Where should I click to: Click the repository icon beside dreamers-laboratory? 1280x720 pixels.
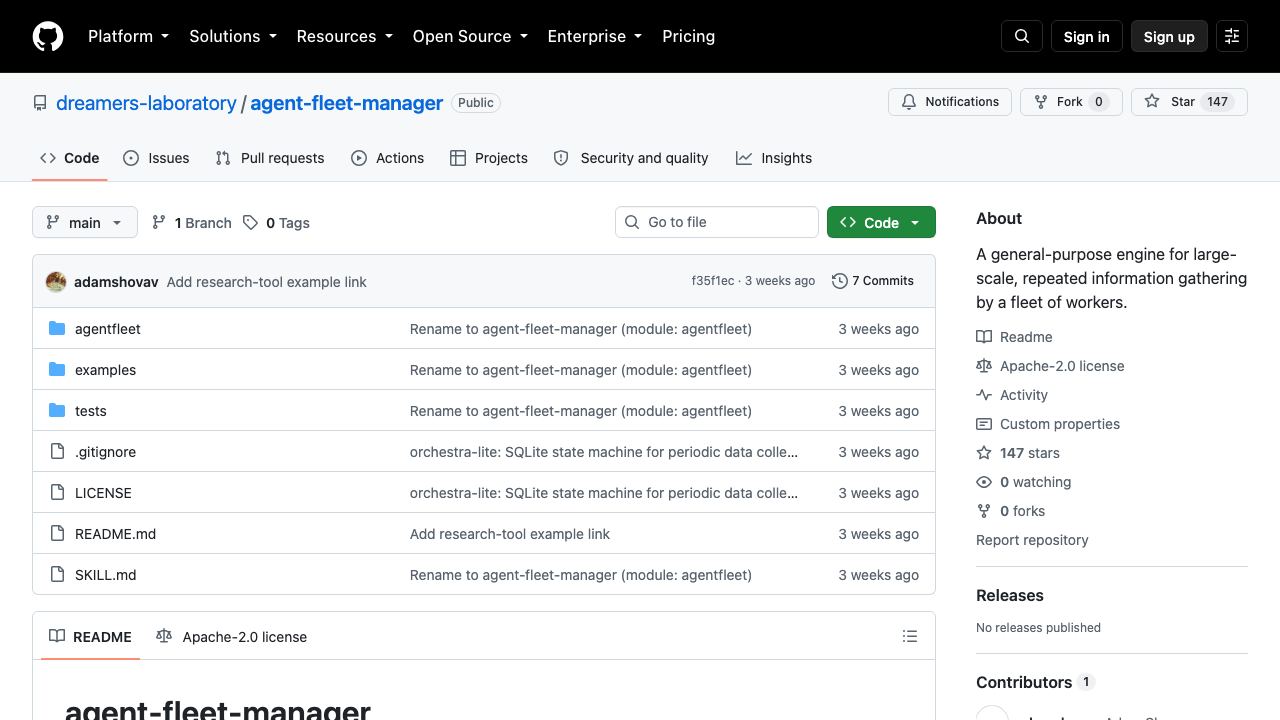coord(40,103)
